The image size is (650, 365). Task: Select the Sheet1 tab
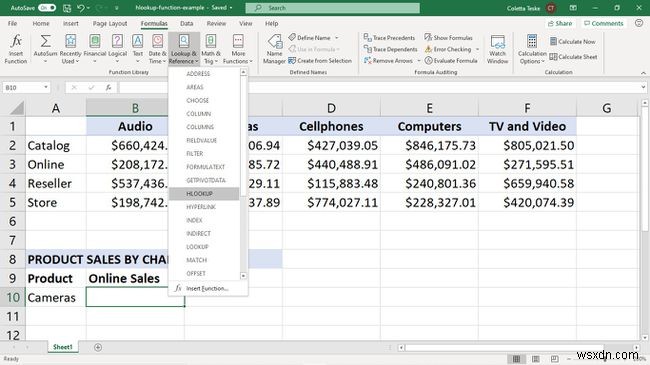(63, 347)
